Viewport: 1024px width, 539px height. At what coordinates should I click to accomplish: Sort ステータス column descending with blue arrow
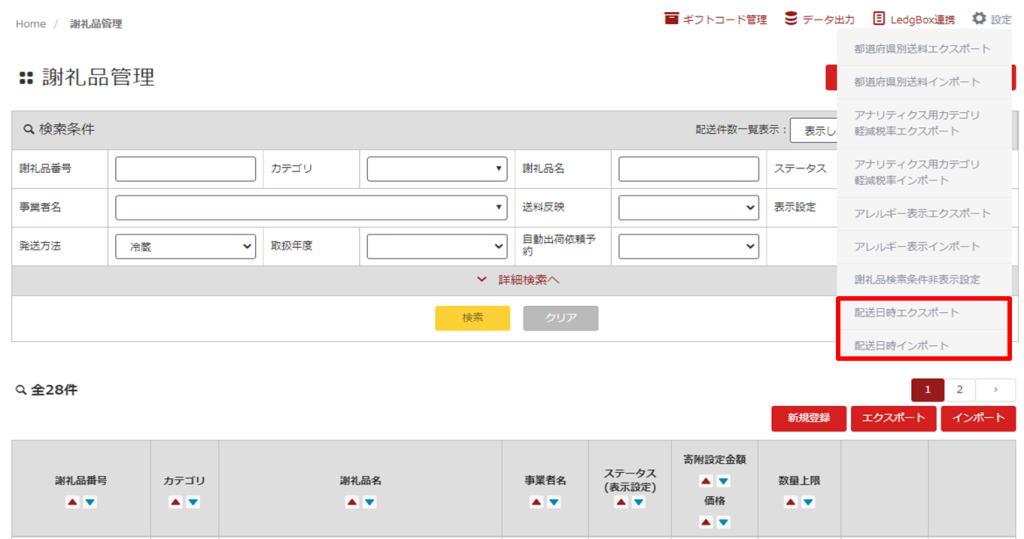pyautogui.click(x=638, y=502)
